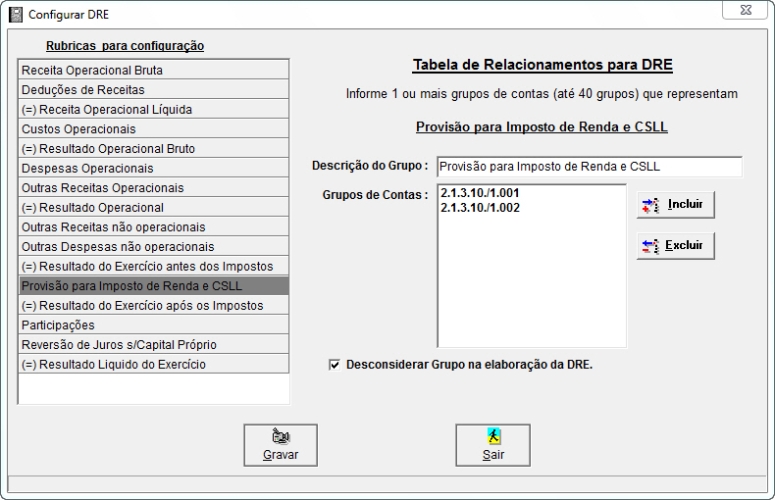Select Outras Despesas não operacionais rubric
Image resolution: width=775 pixels, height=500 pixels.
point(153,246)
